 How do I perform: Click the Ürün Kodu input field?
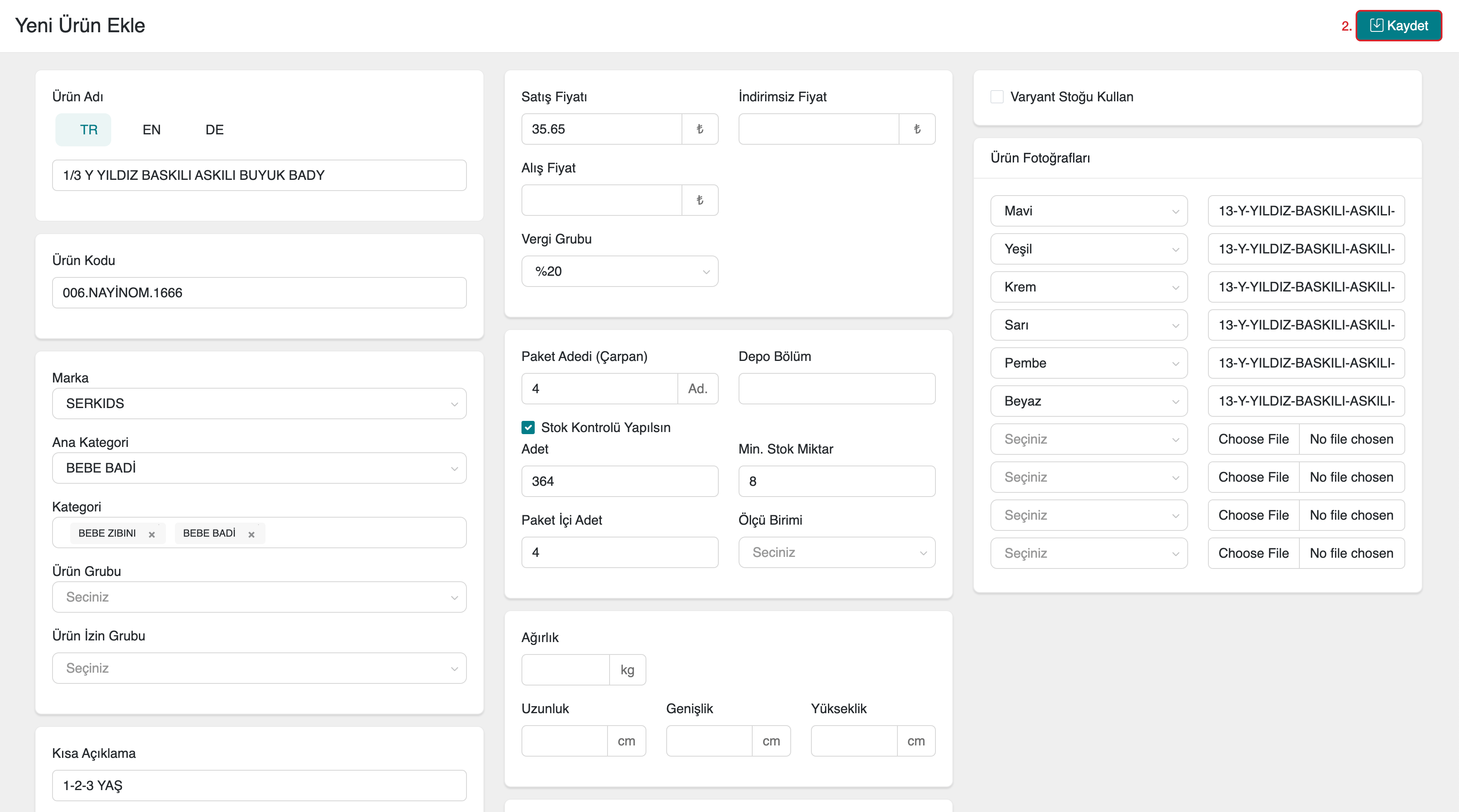pos(259,293)
